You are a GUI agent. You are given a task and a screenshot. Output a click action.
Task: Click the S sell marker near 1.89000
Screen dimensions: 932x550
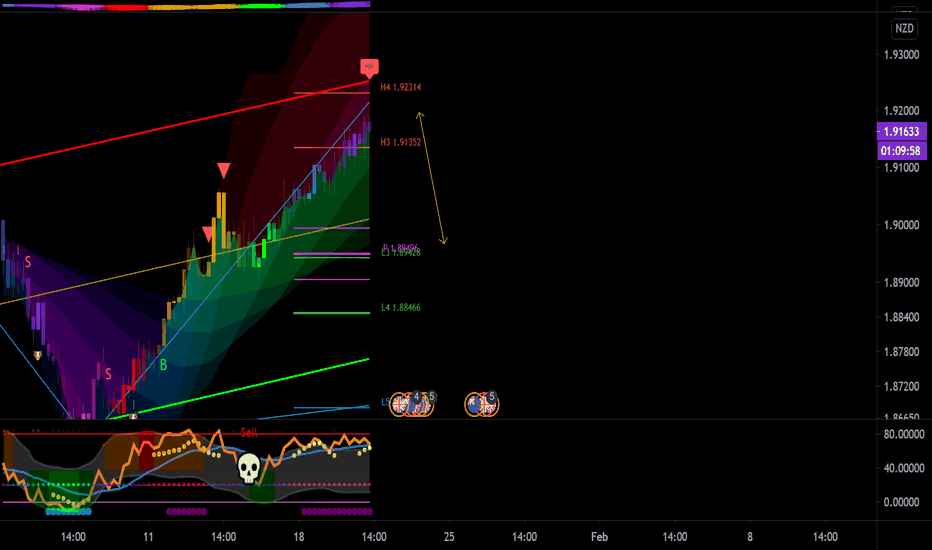pos(27,262)
